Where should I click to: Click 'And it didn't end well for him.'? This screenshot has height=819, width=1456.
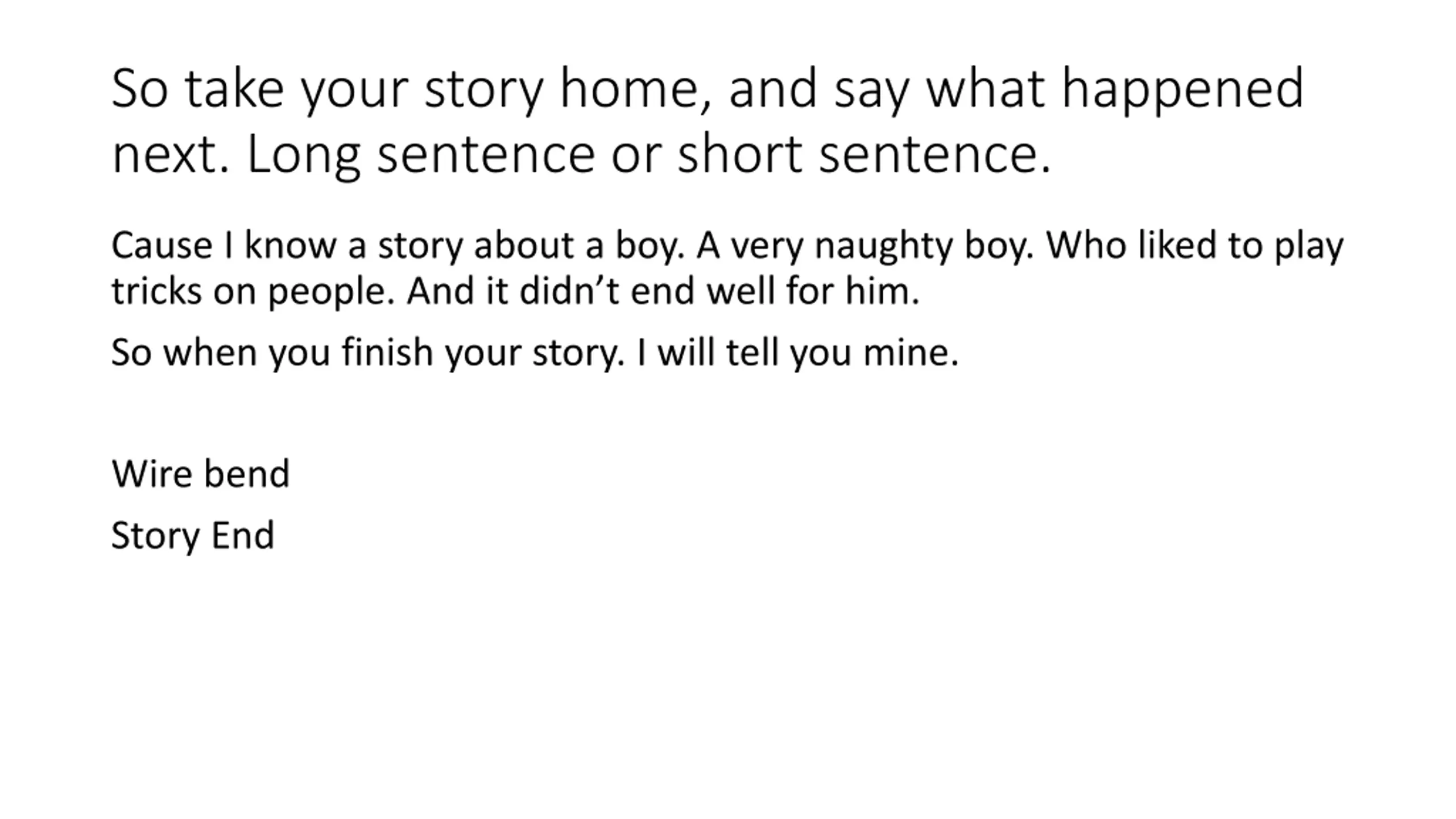[663, 291]
